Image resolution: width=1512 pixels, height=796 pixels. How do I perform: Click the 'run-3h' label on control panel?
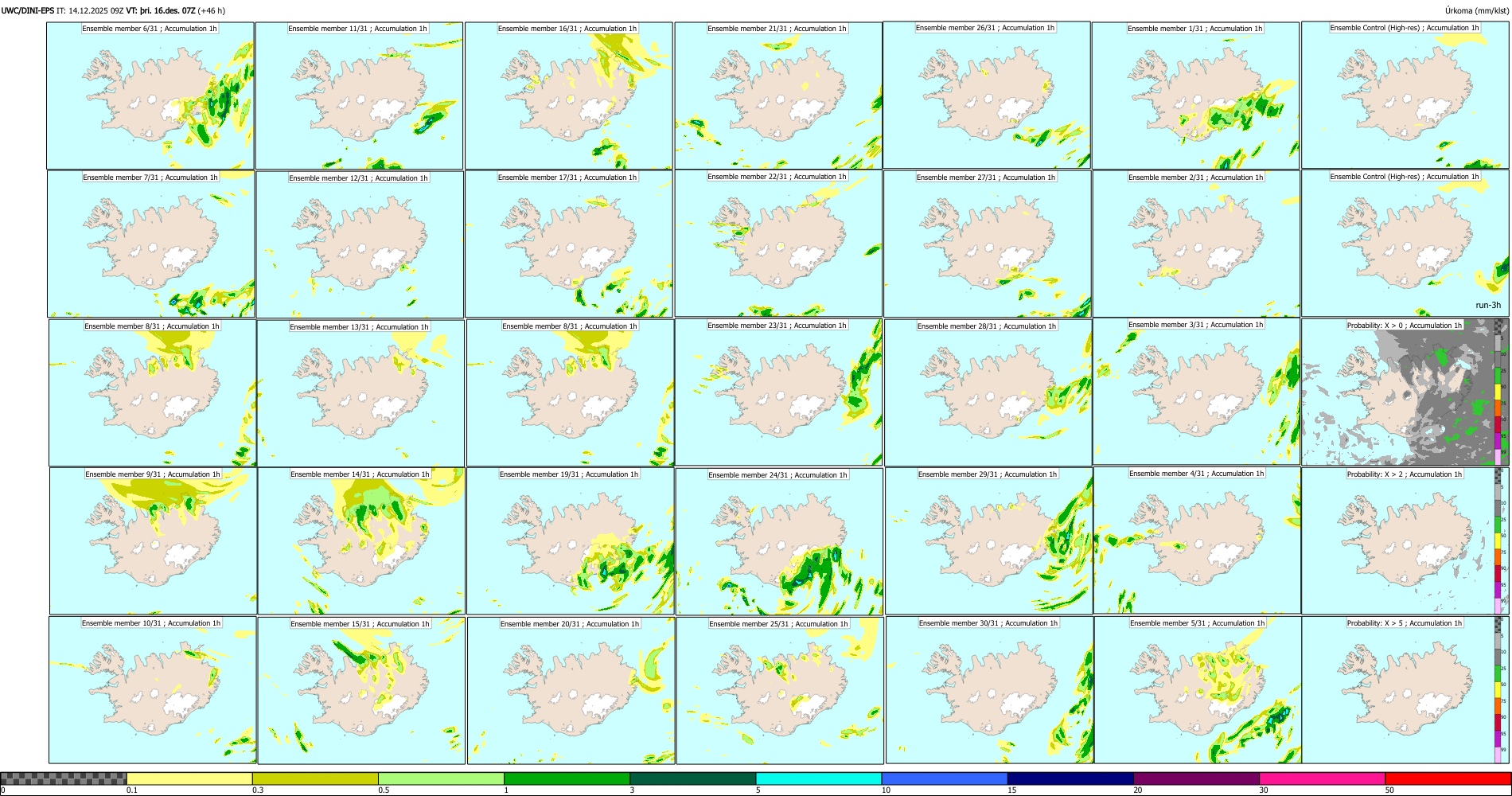tap(1487, 306)
